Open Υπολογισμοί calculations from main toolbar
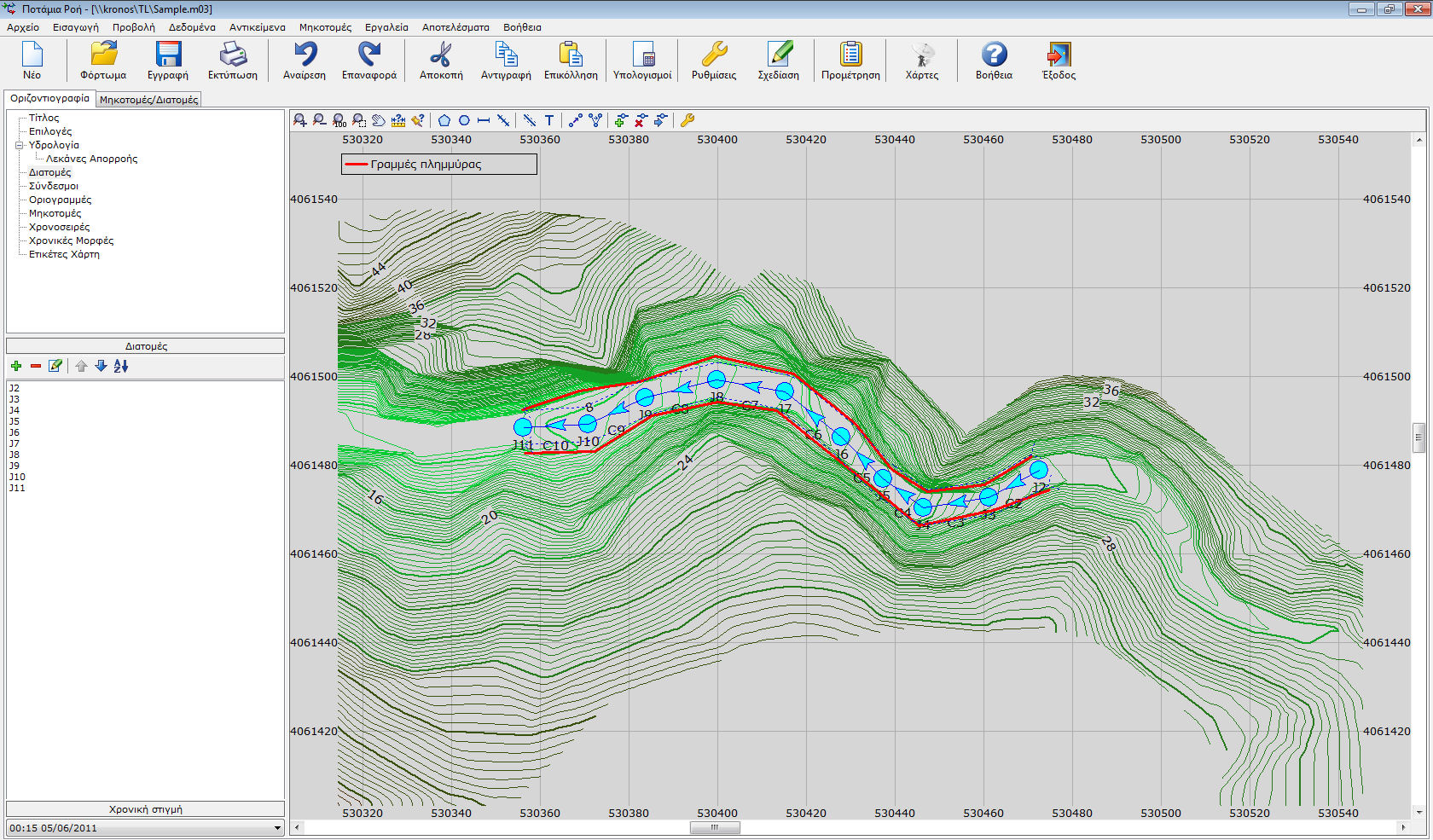The width and height of the screenshot is (1433, 840). pos(642,61)
